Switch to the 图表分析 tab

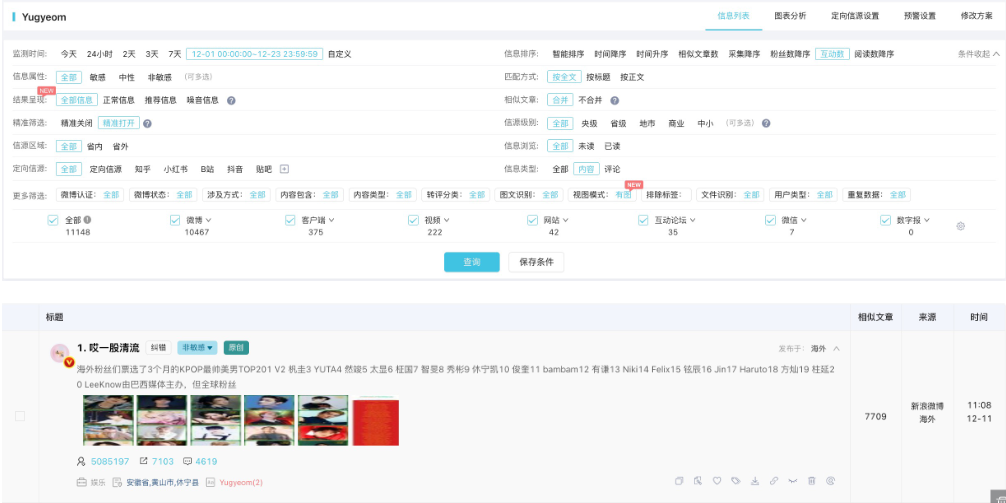coord(790,16)
